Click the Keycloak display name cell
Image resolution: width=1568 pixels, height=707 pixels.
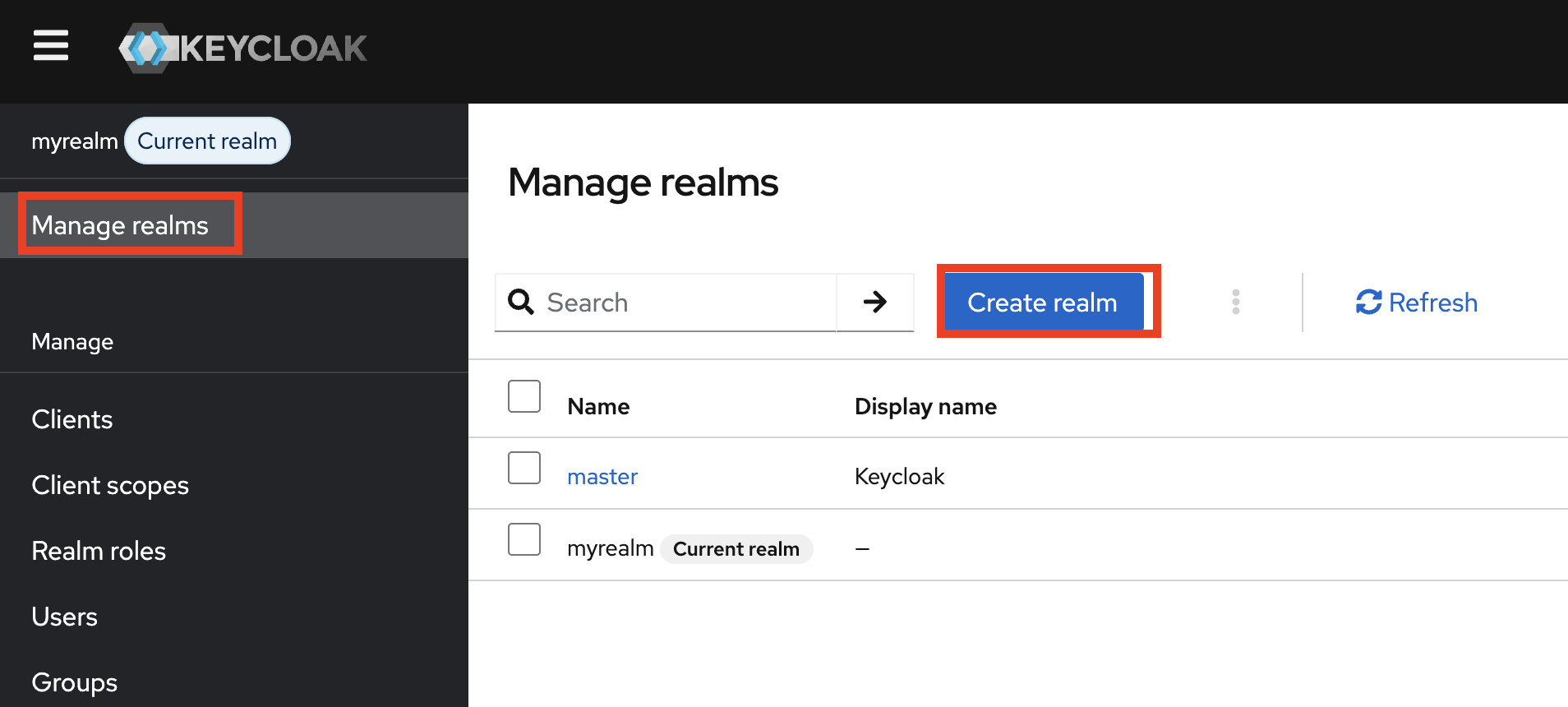(x=899, y=477)
